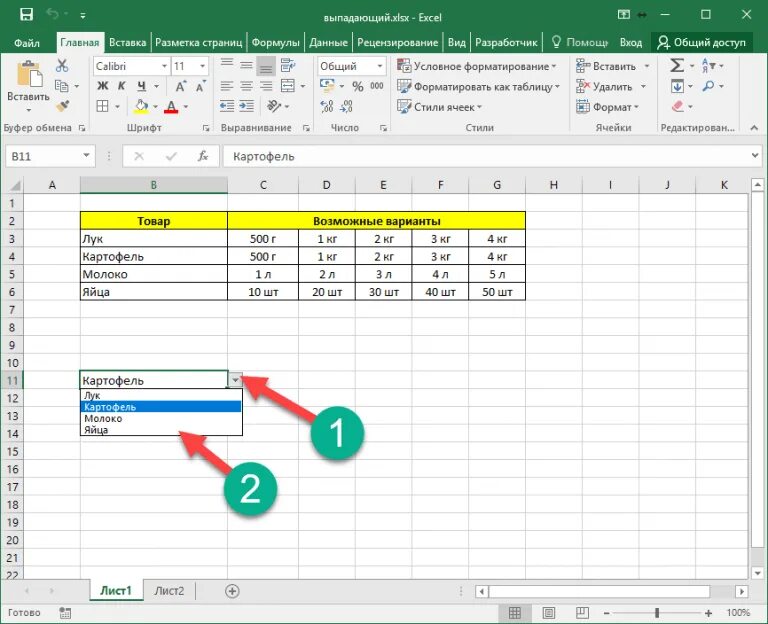Screen dimensions: 768x624
Task: Click the Fill down arrow icon
Action: pos(677,87)
